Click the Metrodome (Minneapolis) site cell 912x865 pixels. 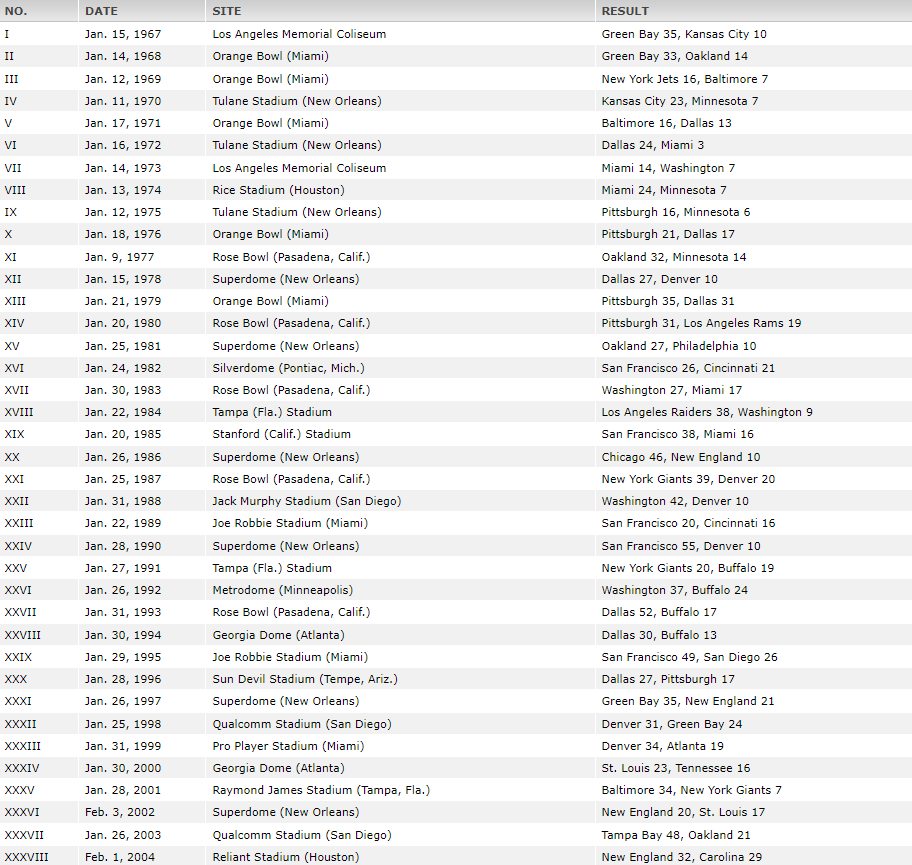coord(282,590)
